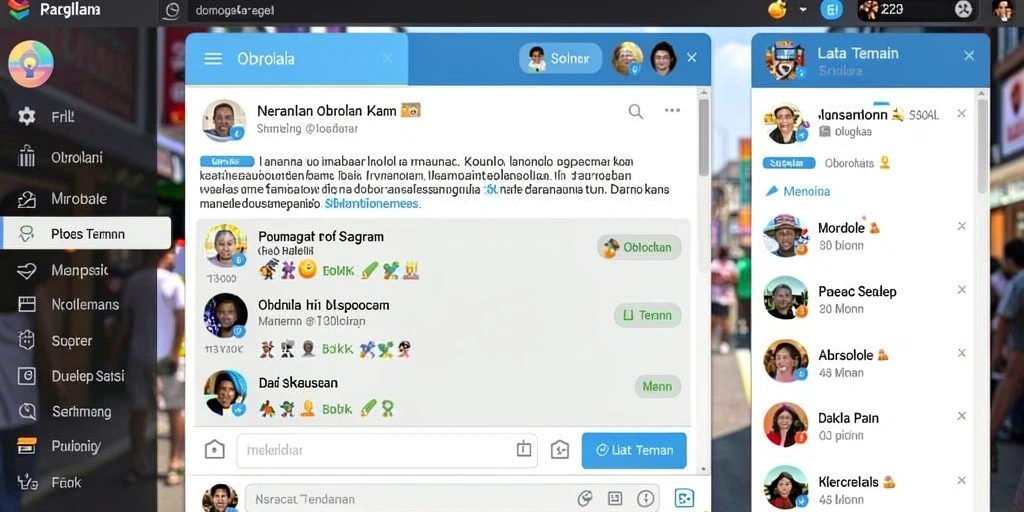Remove Mordole with its X button
The image size is (1024, 512).
tap(961, 226)
